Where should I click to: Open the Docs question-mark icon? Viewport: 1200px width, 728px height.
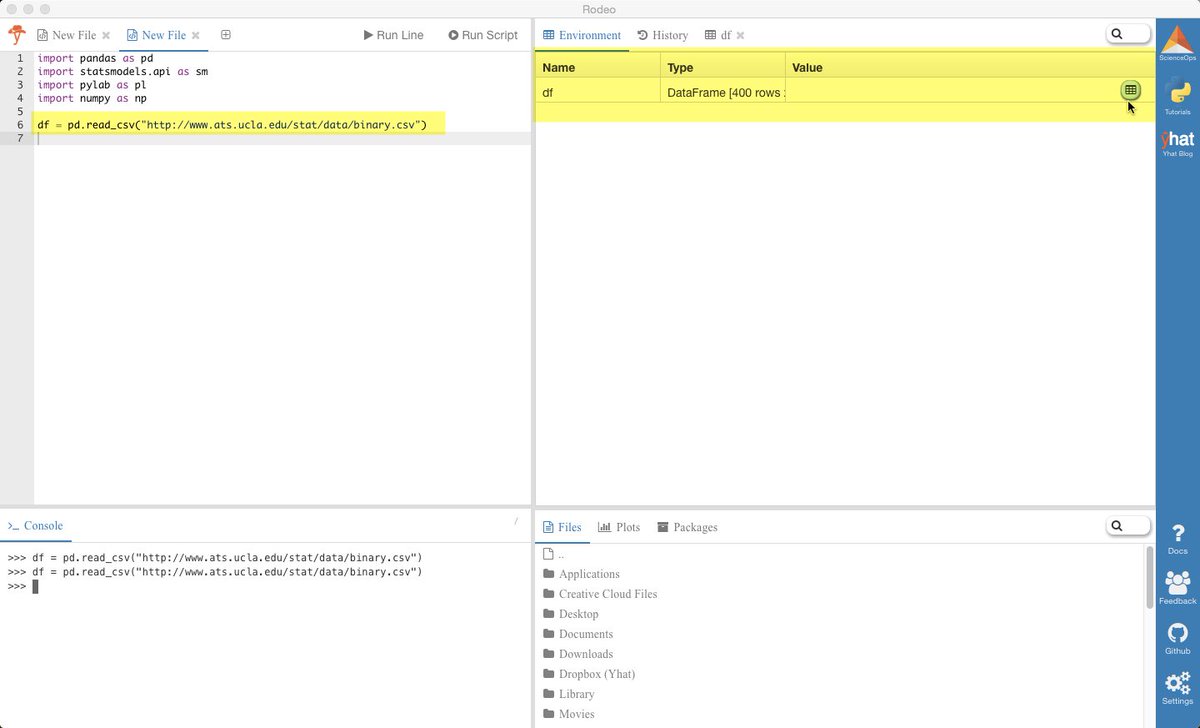(1177, 537)
